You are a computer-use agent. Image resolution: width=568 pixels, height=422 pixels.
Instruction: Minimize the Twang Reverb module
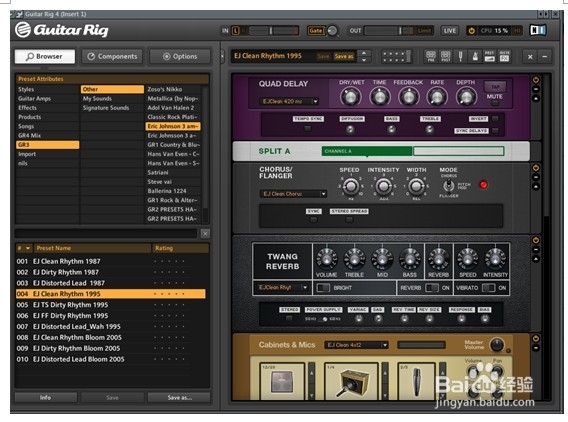[x=536, y=250]
